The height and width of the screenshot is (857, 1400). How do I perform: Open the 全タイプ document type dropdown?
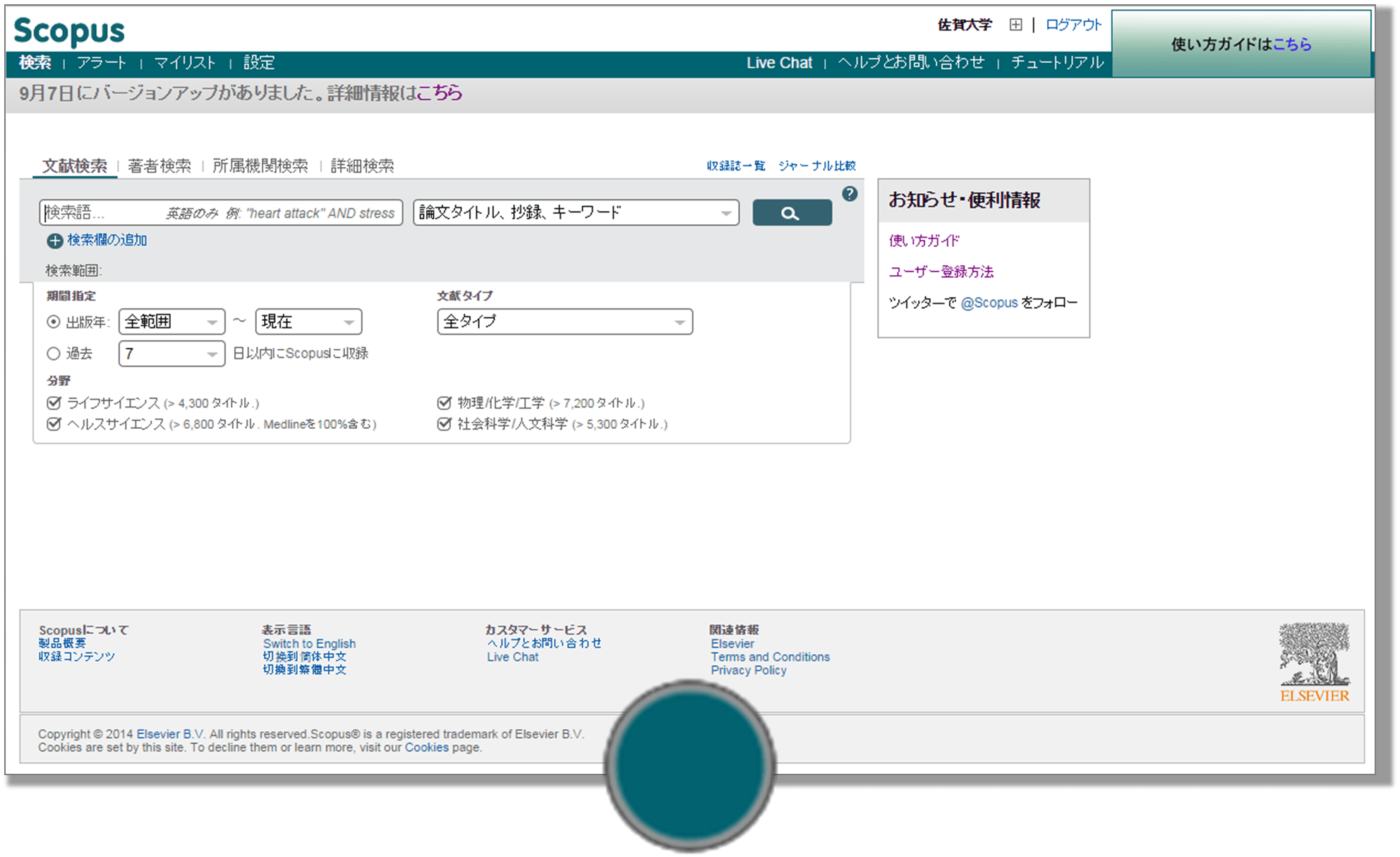pos(565,322)
